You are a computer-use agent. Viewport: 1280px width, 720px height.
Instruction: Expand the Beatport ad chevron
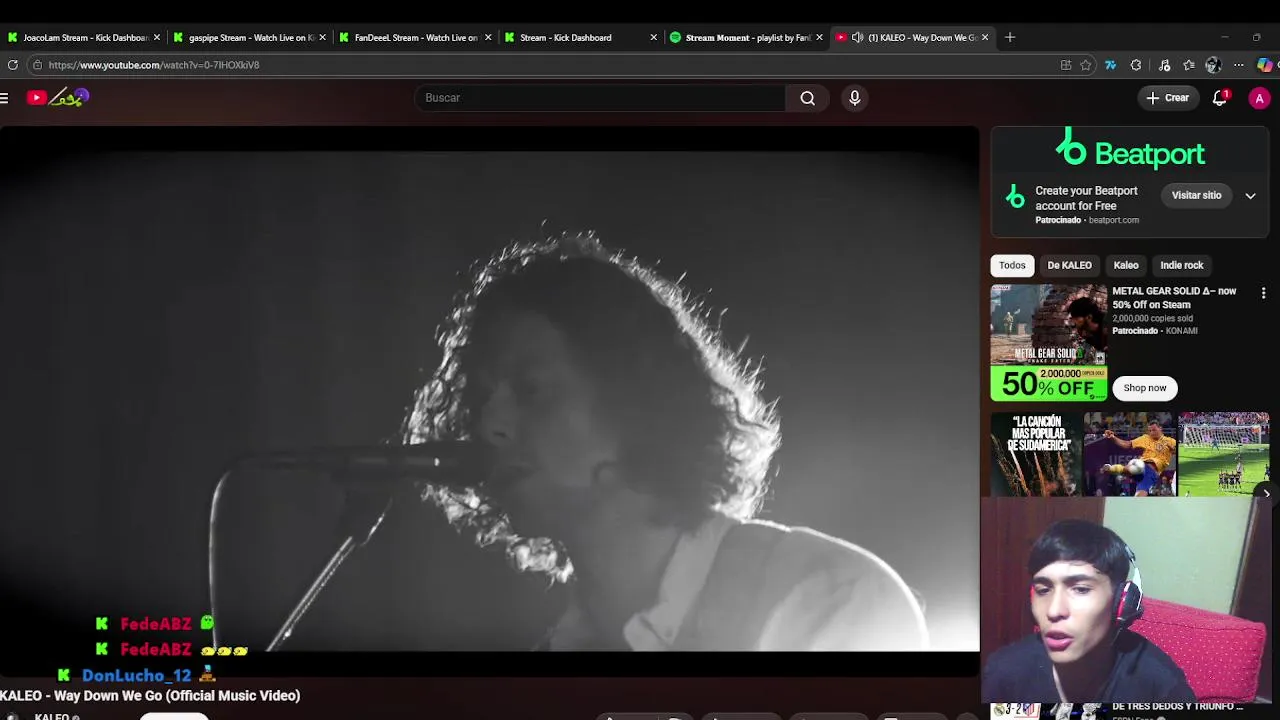1250,196
